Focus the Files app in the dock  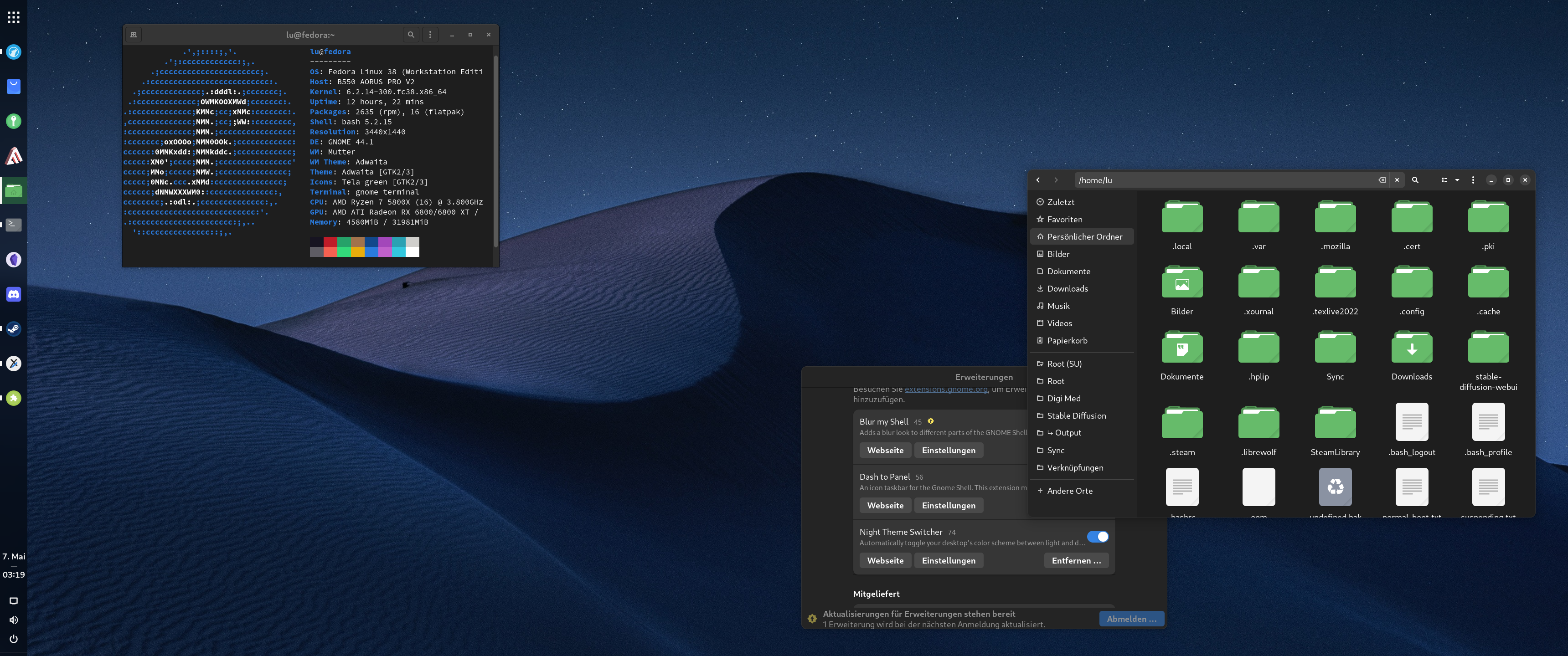13,190
